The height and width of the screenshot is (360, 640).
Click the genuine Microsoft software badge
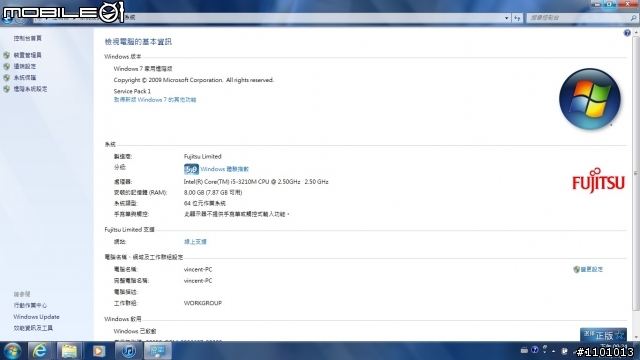tap(603, 335)
